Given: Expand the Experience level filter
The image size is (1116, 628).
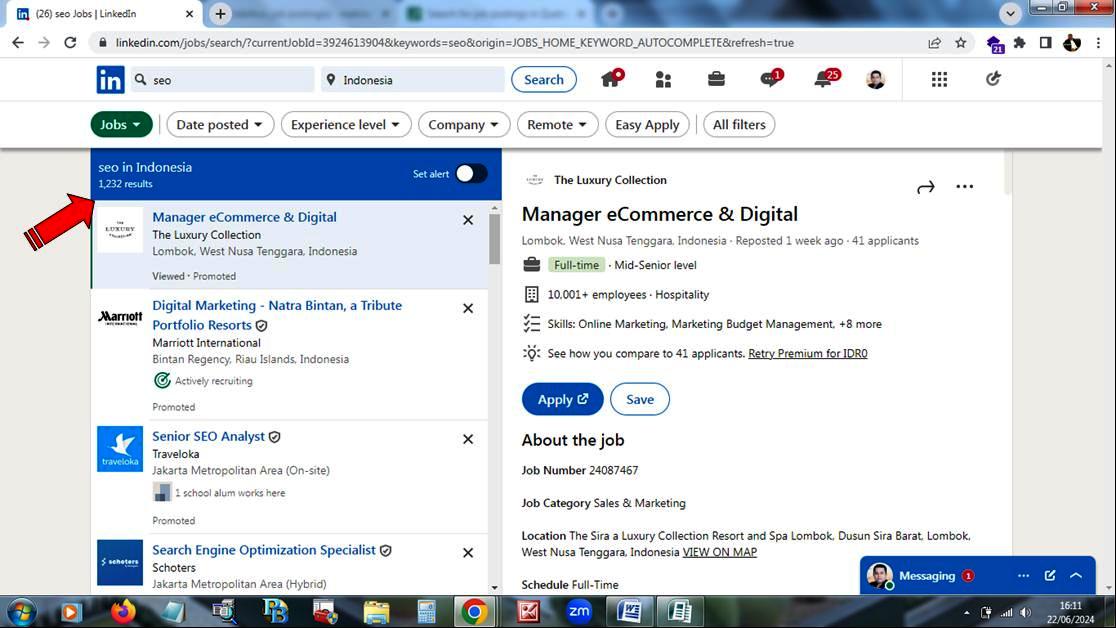Looking at the screenshot, I should [x=346, y=125].
